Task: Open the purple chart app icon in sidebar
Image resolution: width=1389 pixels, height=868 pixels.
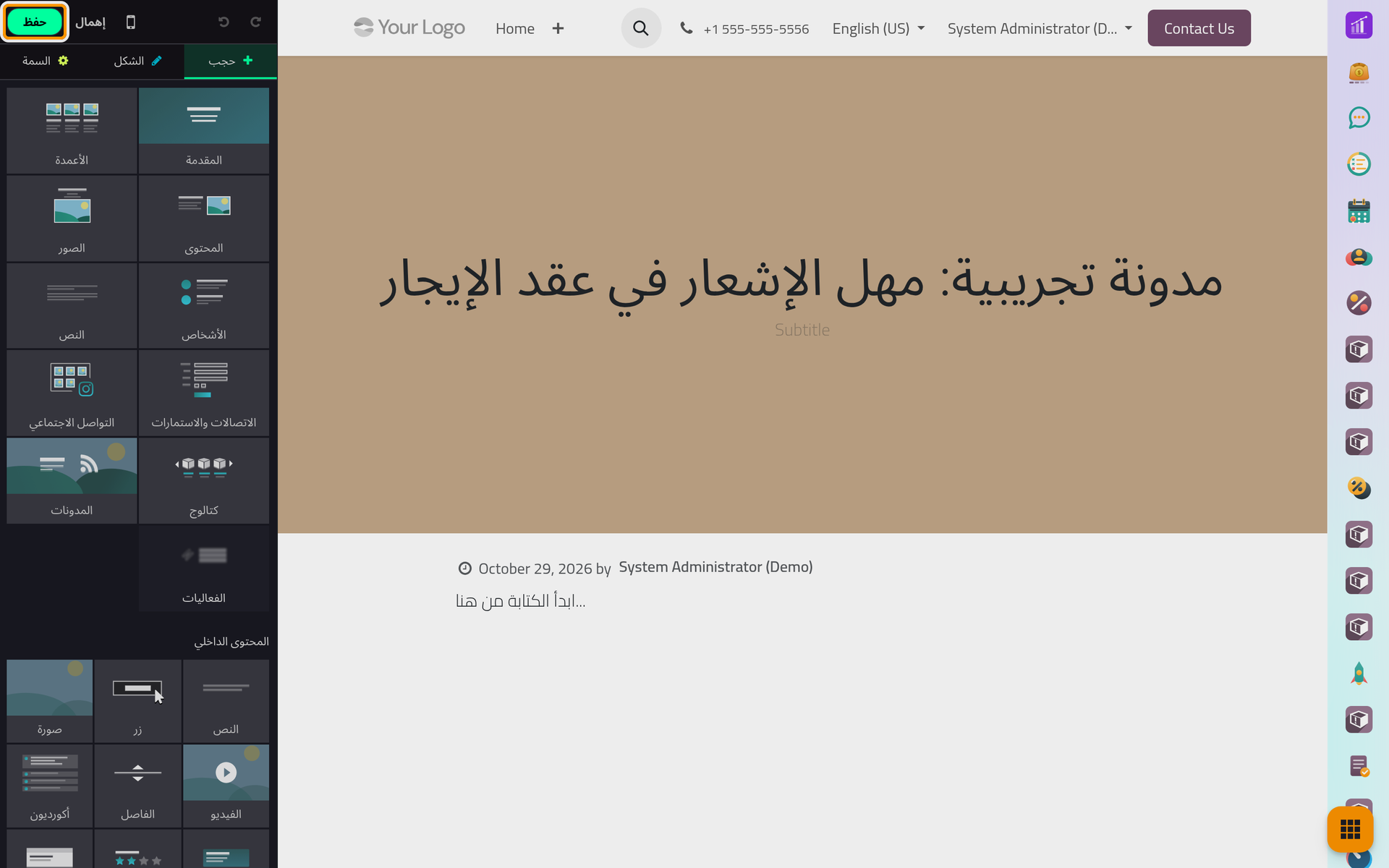Action: coord(1359,25)
